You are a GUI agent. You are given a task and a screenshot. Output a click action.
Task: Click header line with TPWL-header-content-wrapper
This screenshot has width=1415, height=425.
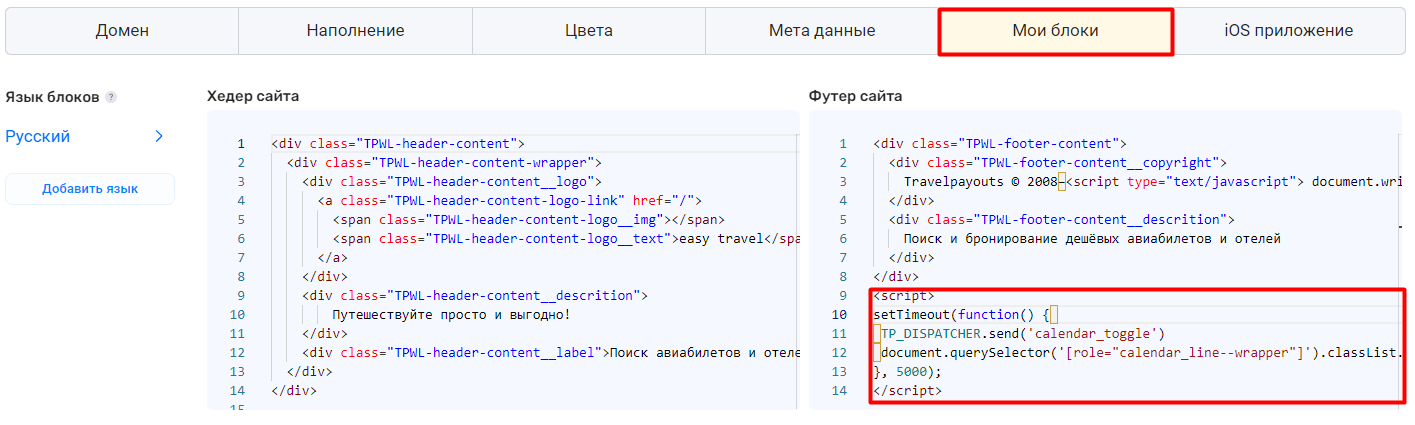pyautogui.click(x=443, y=163)
